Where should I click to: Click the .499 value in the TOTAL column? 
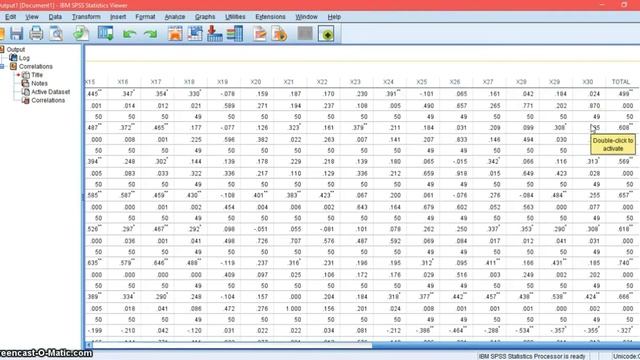[x=624, y=93]
